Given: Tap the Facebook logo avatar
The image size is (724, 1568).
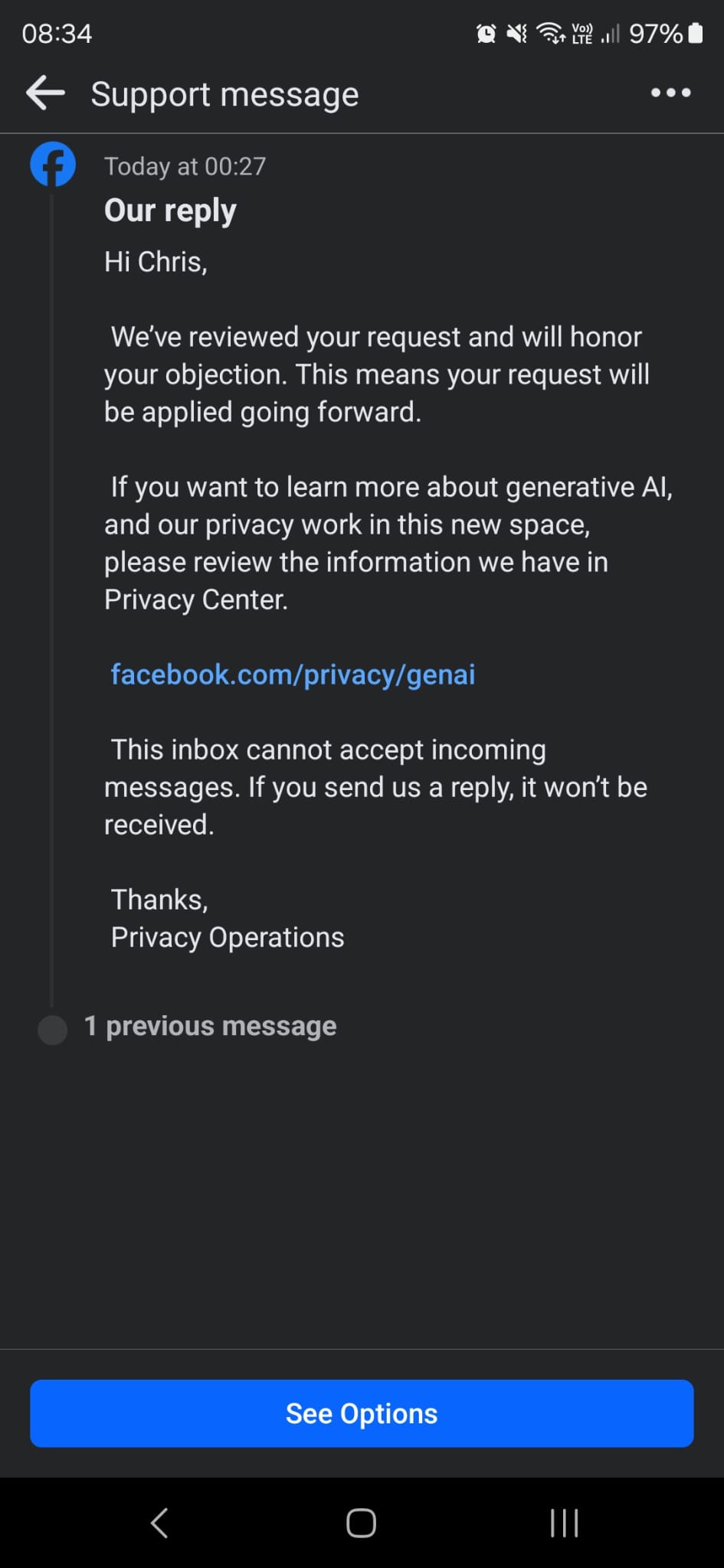Looking at the screenshot, I should coord(53,165).
